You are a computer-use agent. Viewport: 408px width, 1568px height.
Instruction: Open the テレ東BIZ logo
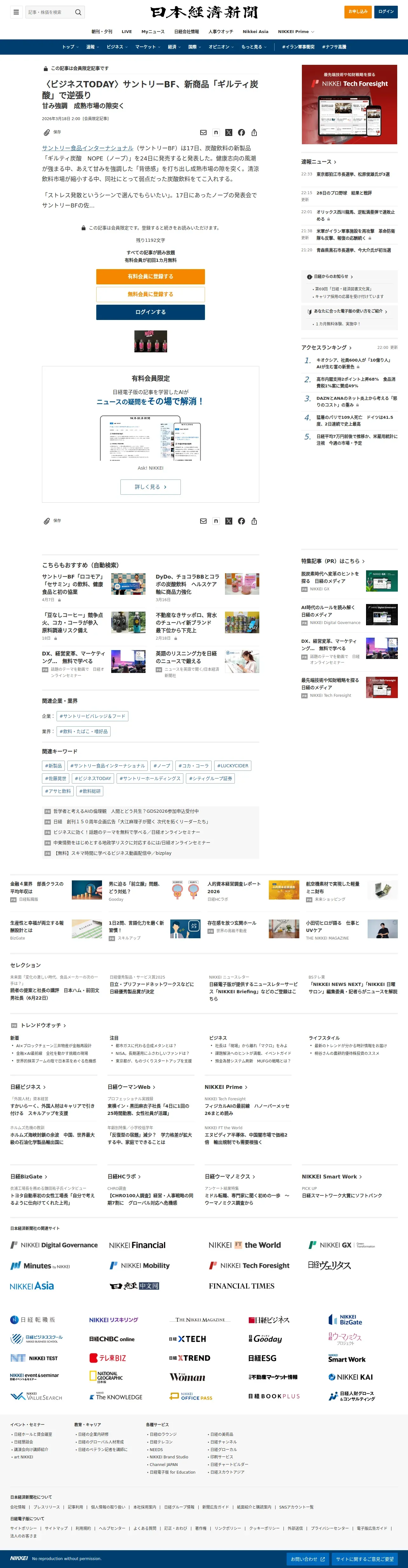[108, 1358]
